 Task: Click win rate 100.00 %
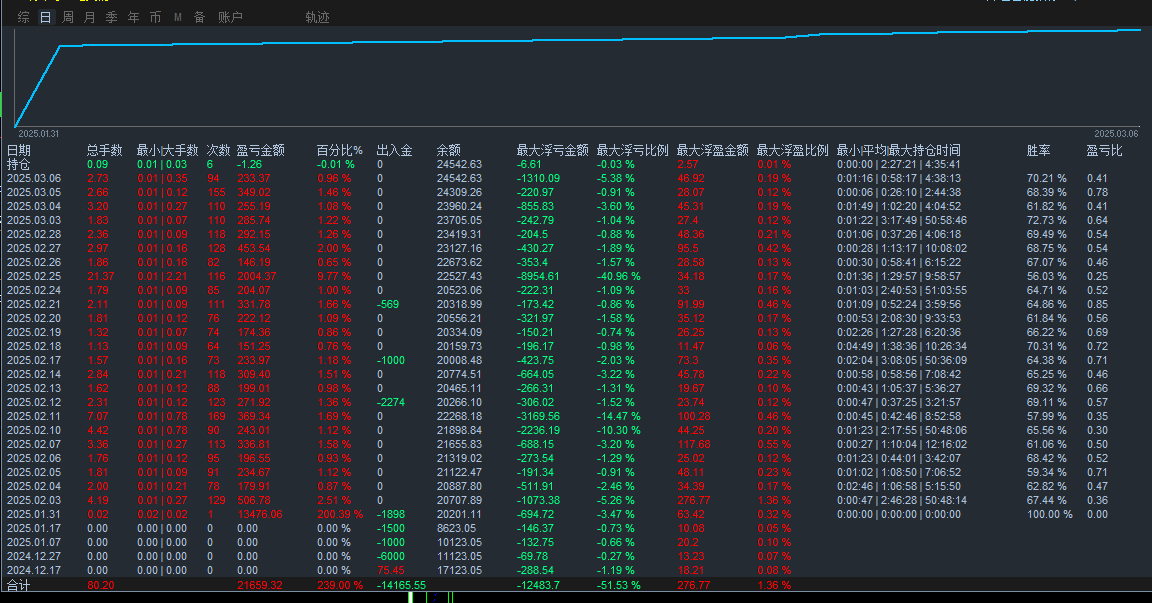pos(1049,514)
